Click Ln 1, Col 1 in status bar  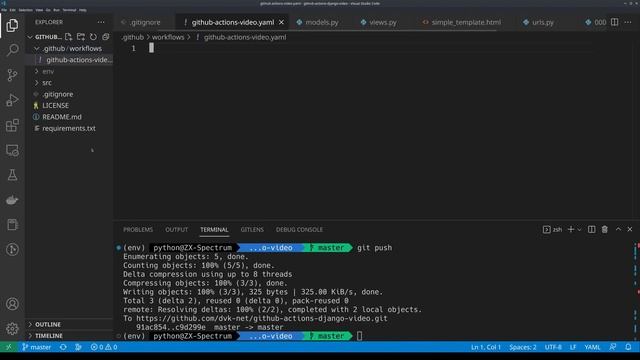point(486,347)
